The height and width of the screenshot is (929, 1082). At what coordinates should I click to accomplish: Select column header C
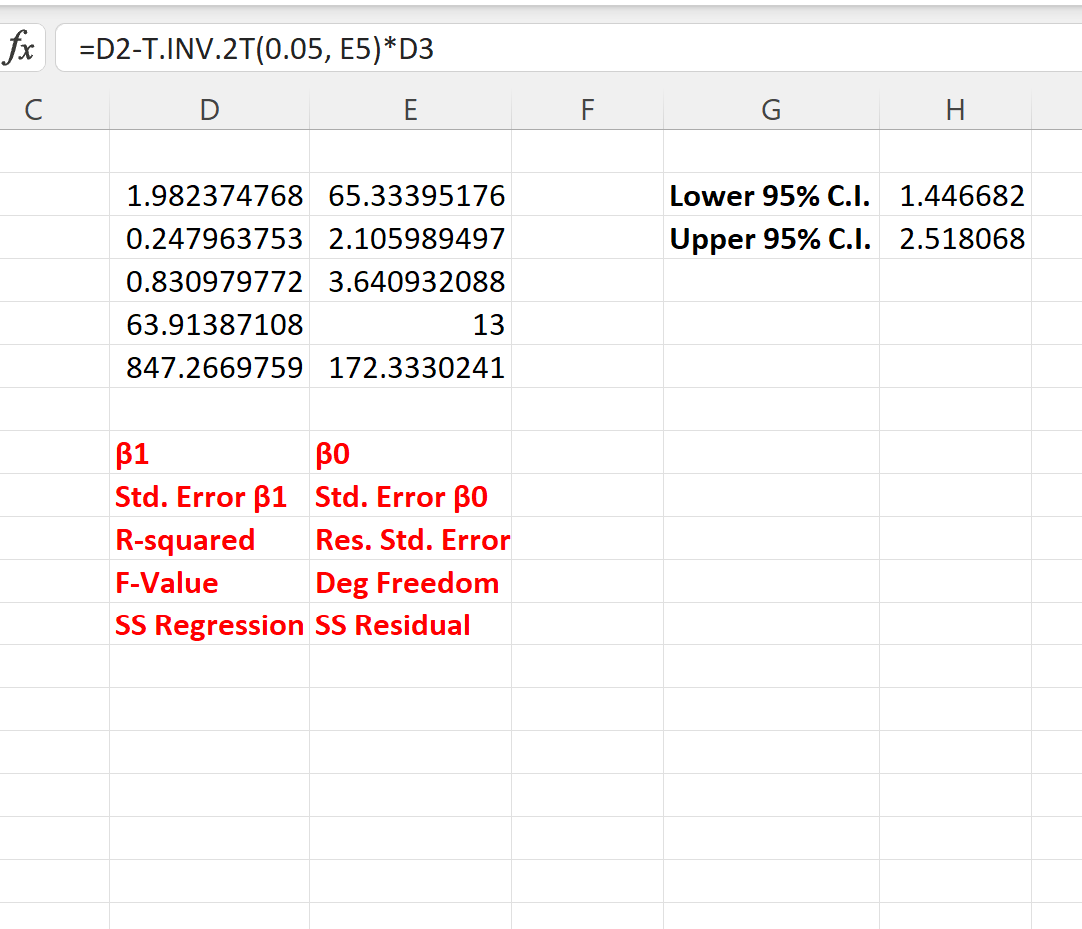33,110
